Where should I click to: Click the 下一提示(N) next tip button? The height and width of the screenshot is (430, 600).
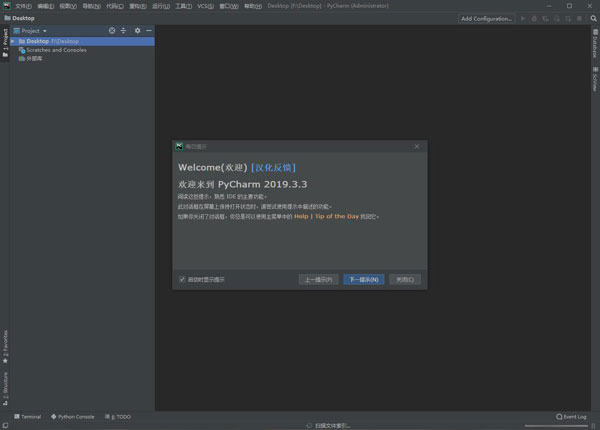[x=363, y=279]
